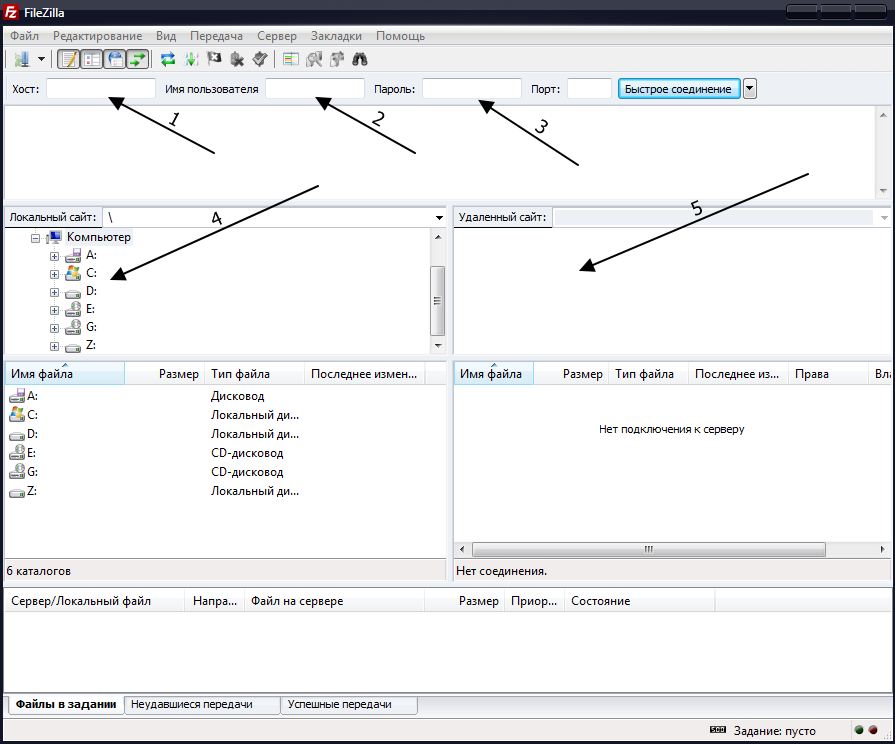This screenshot has width=895, height=744.
Task: Click the Быстрое соединение button
Action: tap(679, 89)
